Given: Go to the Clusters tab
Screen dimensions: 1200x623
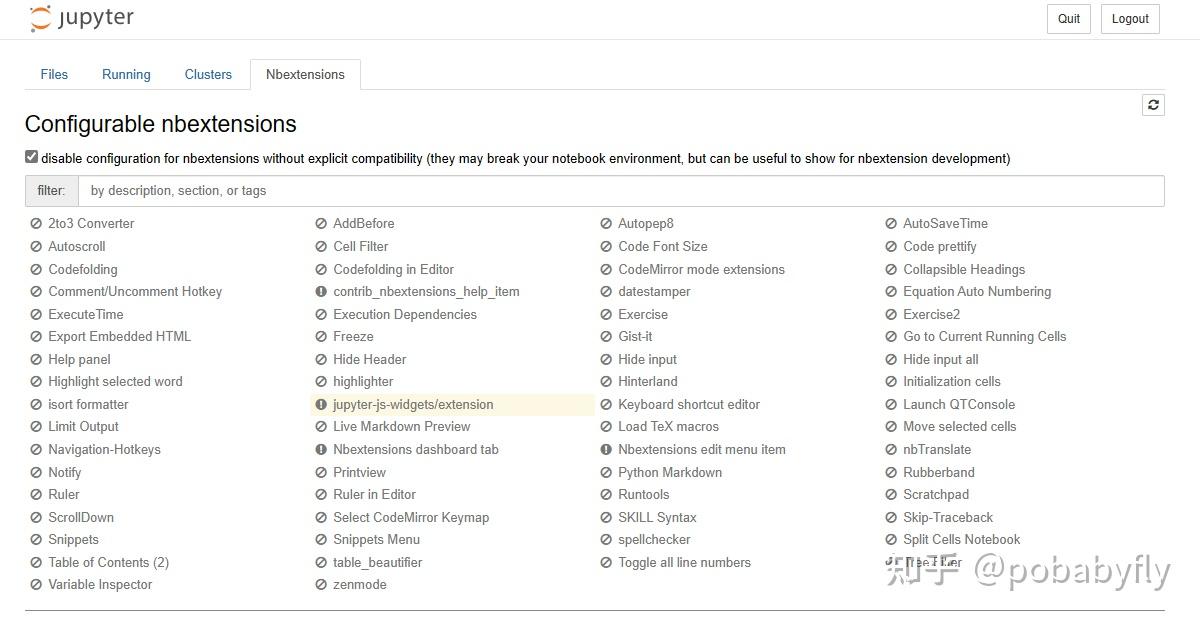Looking at the screenshot, I should [x=208, y=75].
